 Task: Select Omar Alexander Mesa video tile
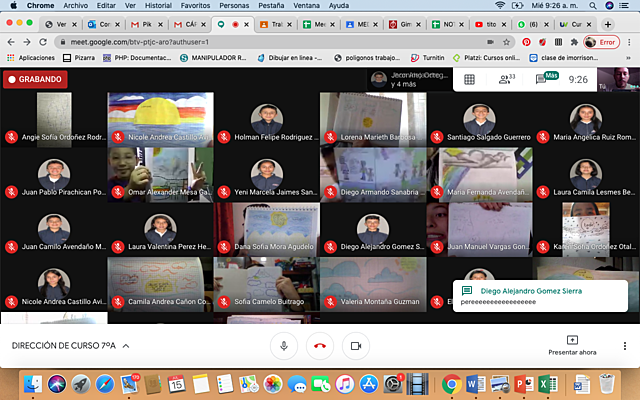click(x=160, y=174)
